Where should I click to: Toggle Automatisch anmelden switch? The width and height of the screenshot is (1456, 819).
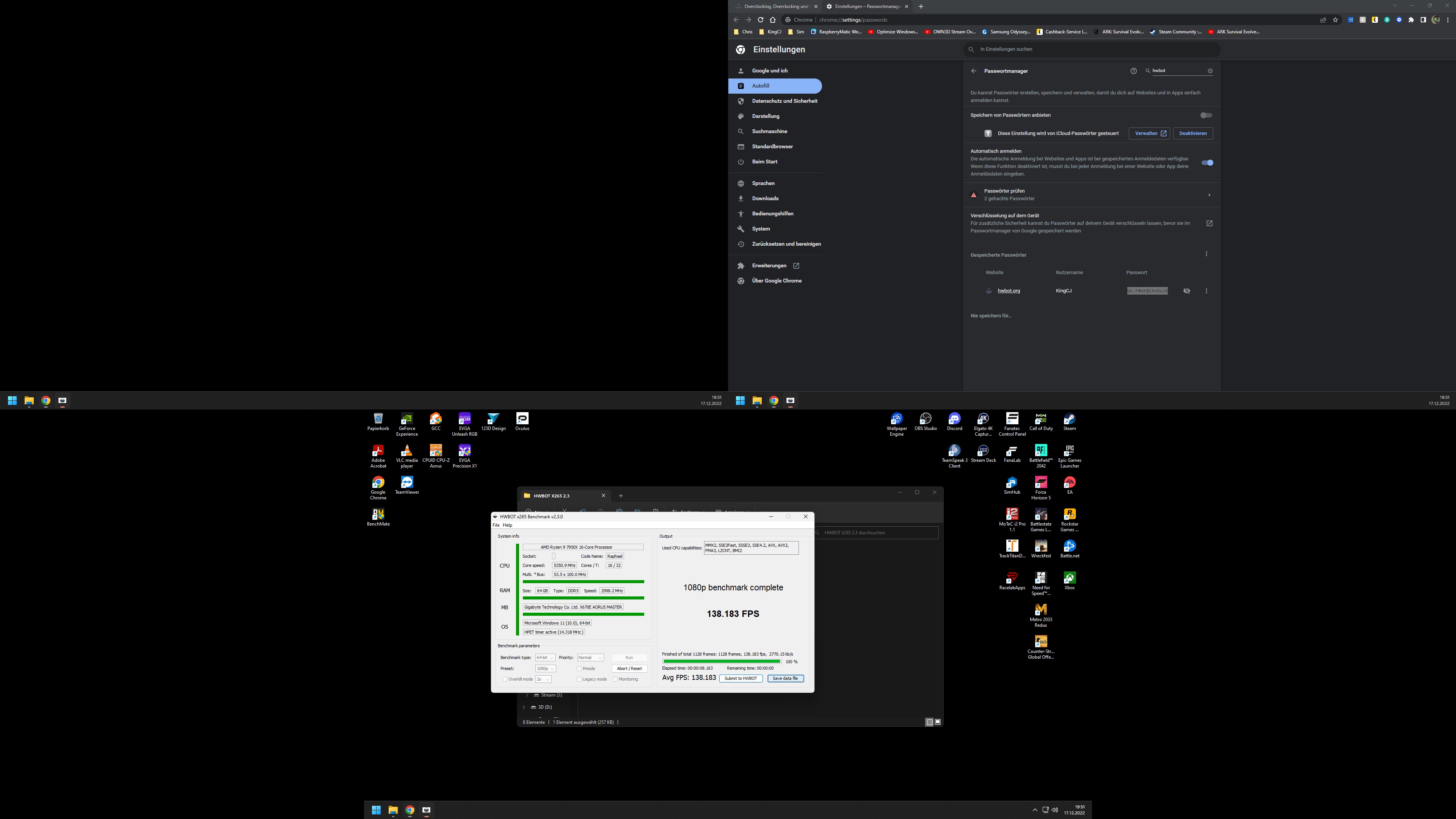tap(1207, 163)
